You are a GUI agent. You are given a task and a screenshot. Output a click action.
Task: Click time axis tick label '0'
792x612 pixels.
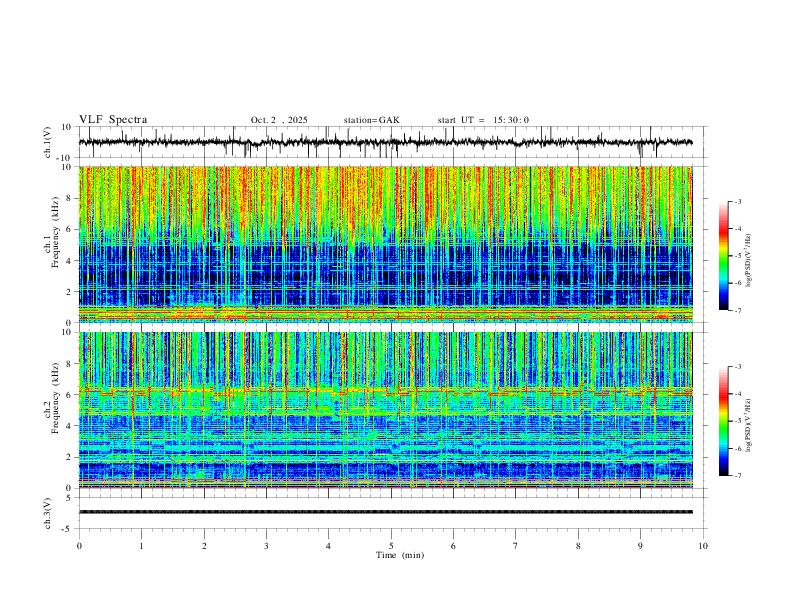79,546
